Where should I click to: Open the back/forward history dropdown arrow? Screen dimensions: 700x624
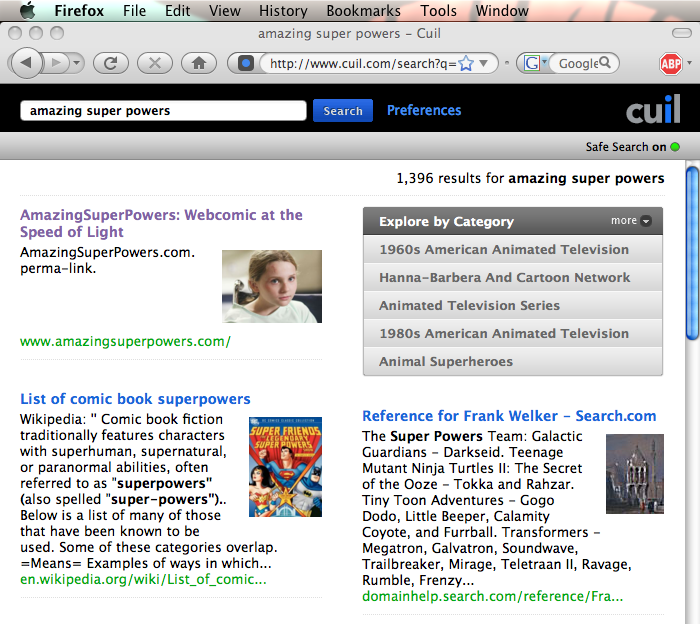(x=77, y=63)
